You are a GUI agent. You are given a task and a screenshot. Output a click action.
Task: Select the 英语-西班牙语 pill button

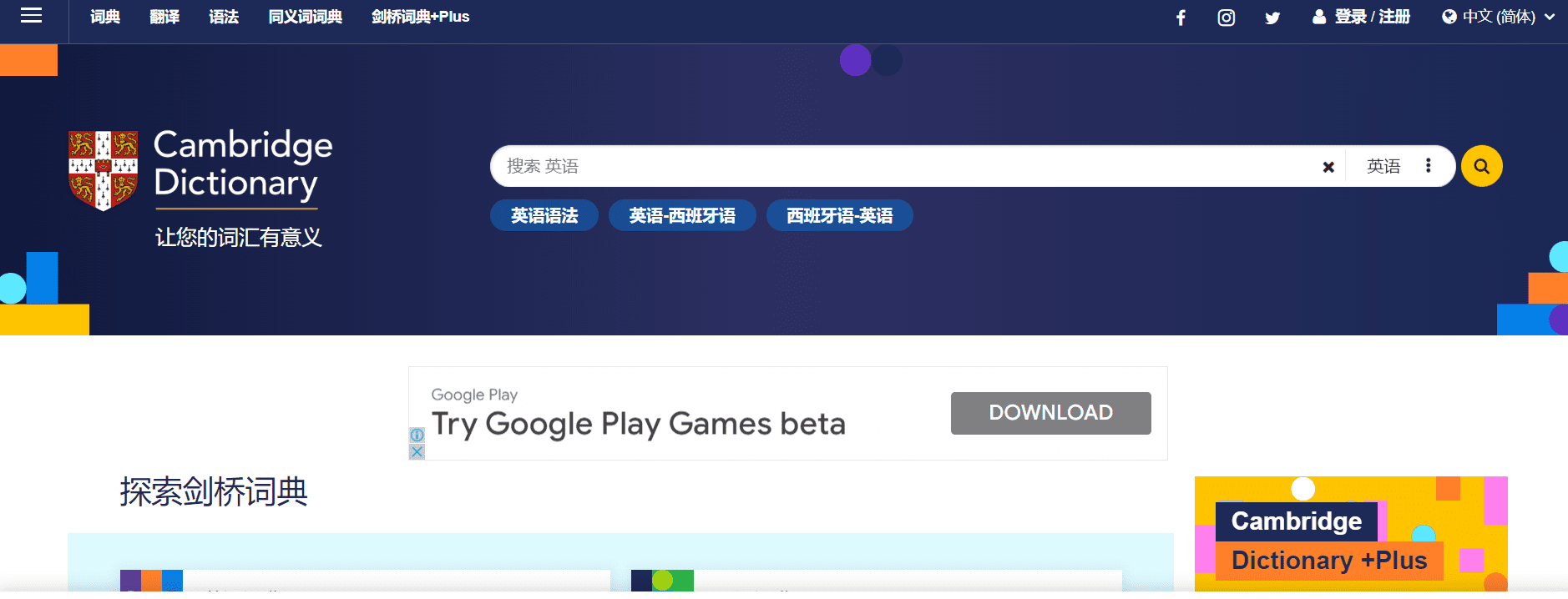click(682, 215)
